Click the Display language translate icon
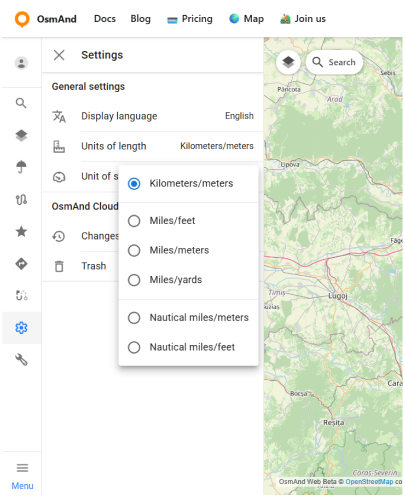Screen dimensions: 405x500 pyautogui.click(x=59, y=116)
